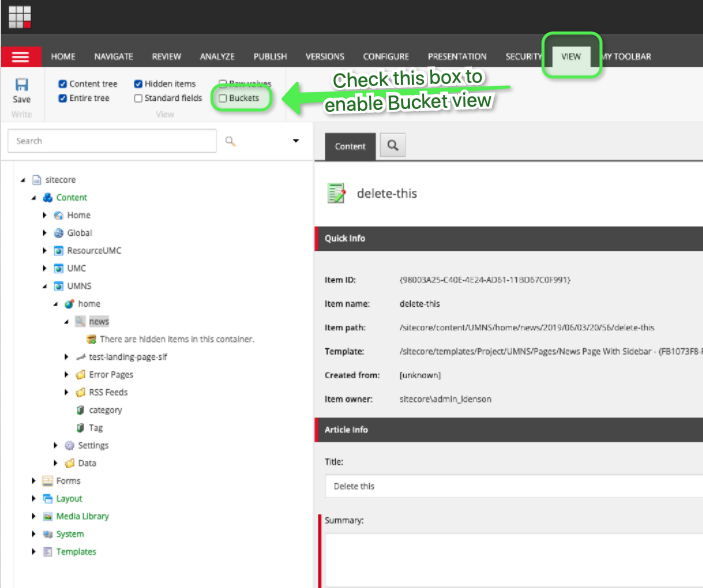Click the search magnifier icon beside the Search box
This screenshot has height=588, width=703.
point(230,141)
